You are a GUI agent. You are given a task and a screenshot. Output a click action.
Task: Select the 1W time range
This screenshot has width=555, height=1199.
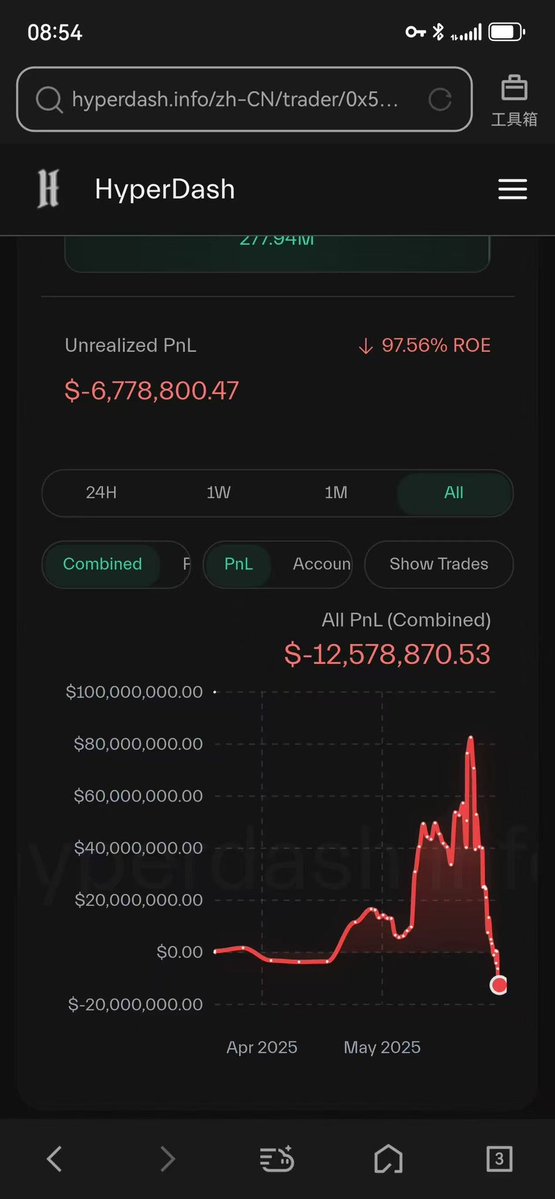click(x=219, y=492)
